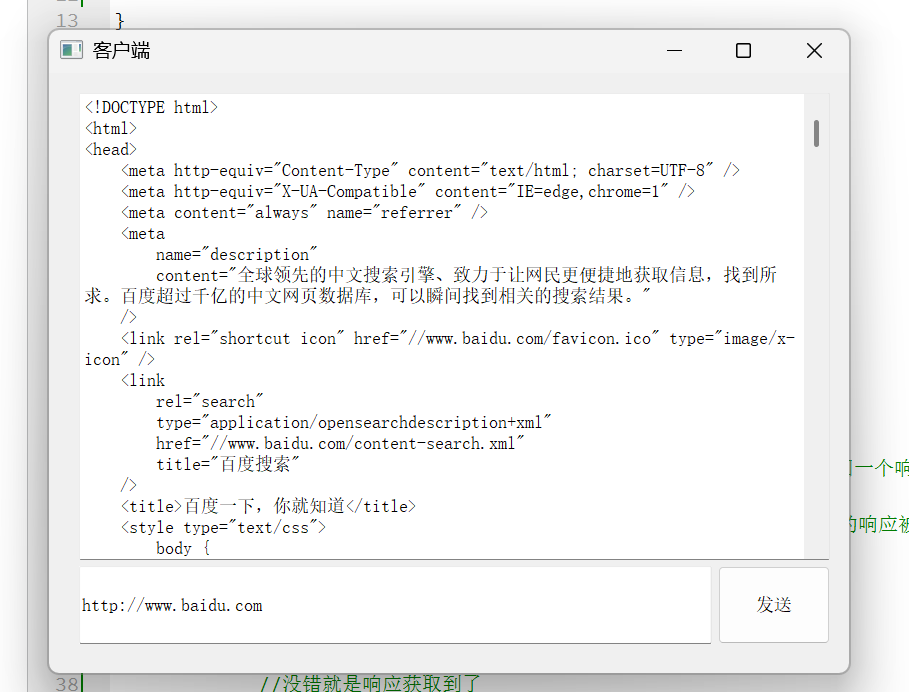909x692 pixels.
Task: Click the body { line
Action: point(183,548)
